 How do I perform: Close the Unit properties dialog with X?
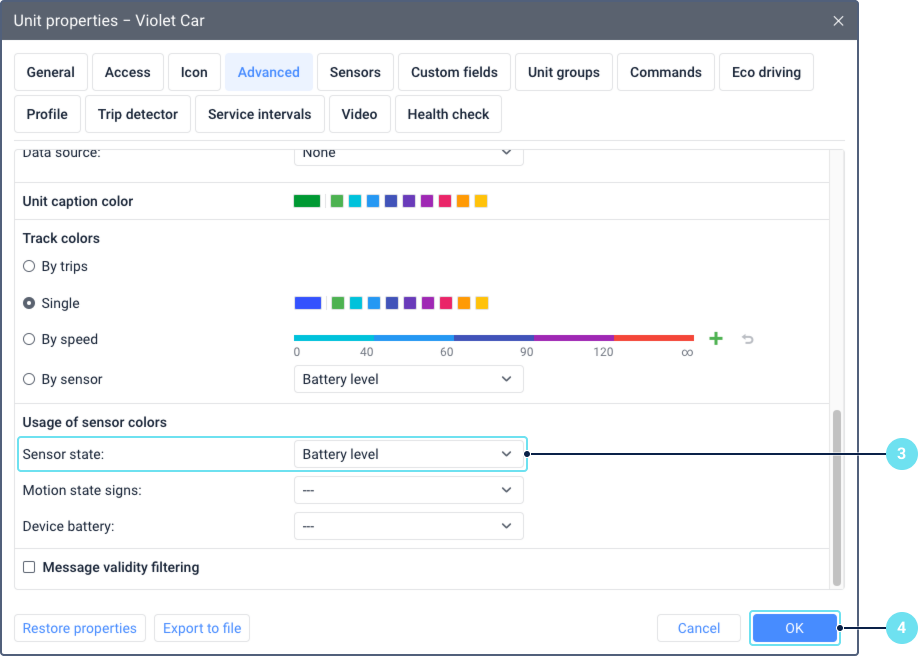(838, 20)
